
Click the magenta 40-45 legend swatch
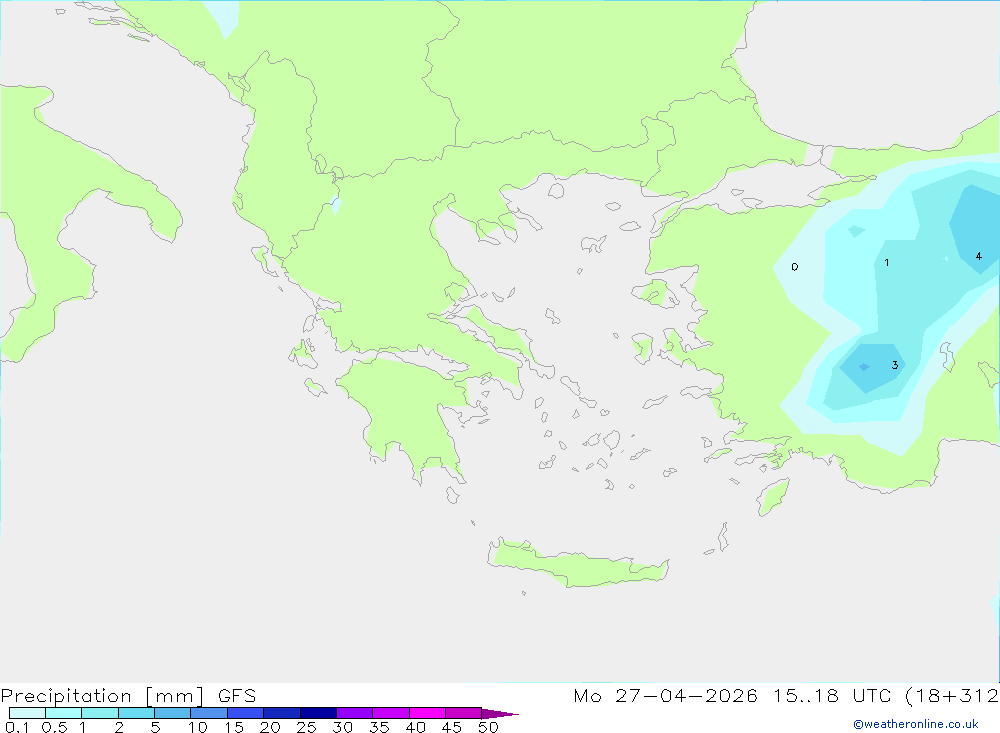pos(427,713)
